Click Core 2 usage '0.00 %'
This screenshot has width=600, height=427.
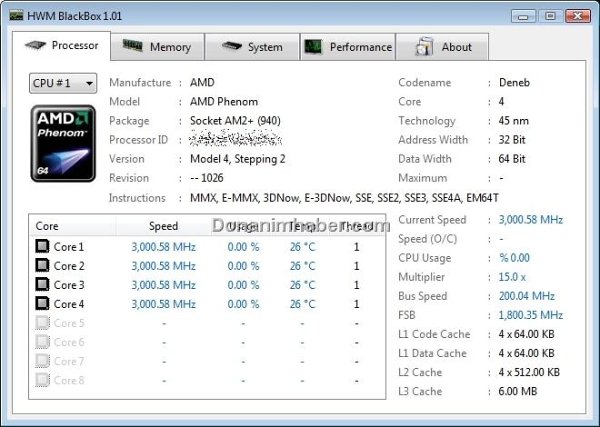(x=243, y=266)
